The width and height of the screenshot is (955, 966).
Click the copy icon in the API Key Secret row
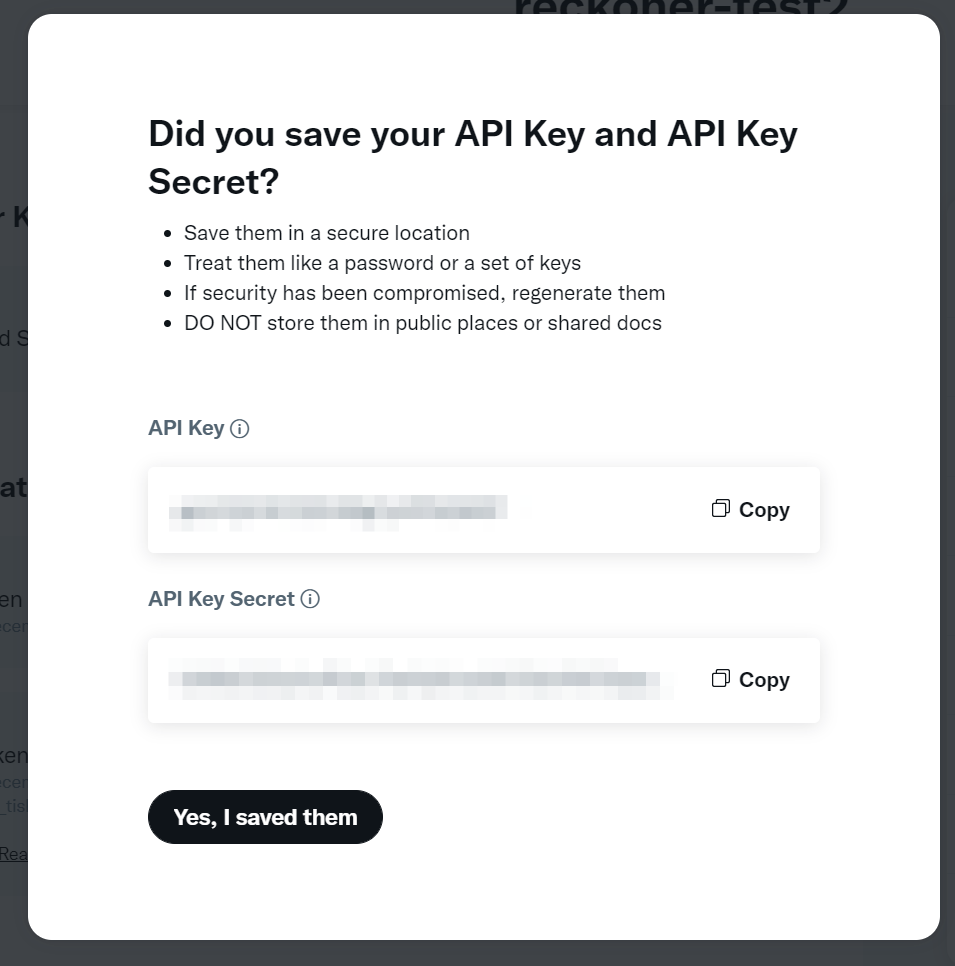click(720, 679)
